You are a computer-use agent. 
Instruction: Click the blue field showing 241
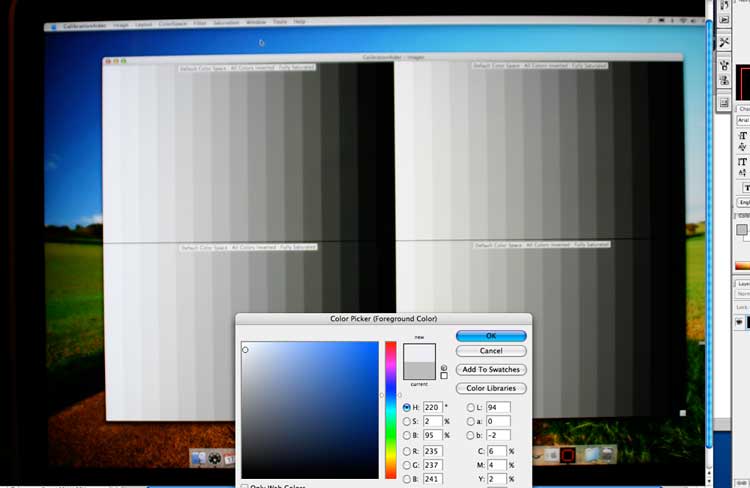point(432,479)
